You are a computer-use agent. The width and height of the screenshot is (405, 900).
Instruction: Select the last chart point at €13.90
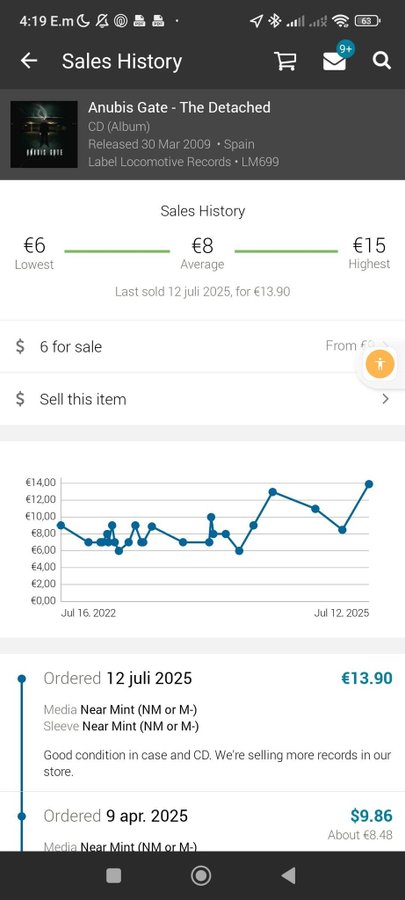(369, 484)
